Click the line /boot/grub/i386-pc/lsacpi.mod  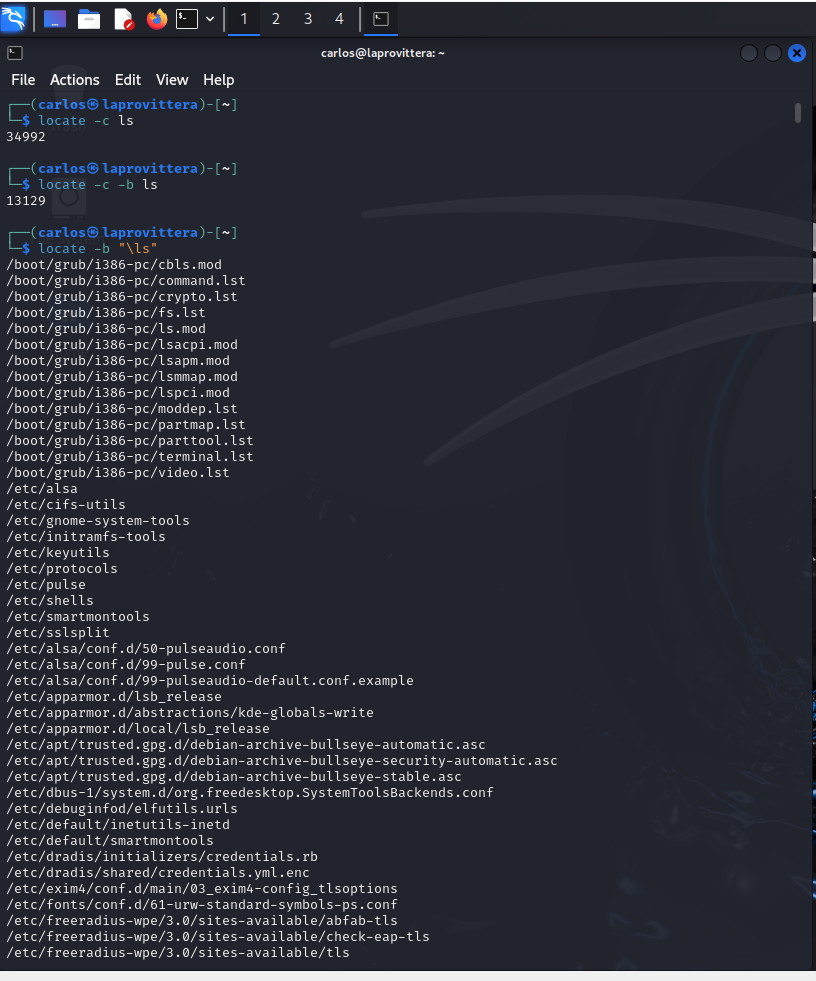pyautogui.click(x=122, y=344)
